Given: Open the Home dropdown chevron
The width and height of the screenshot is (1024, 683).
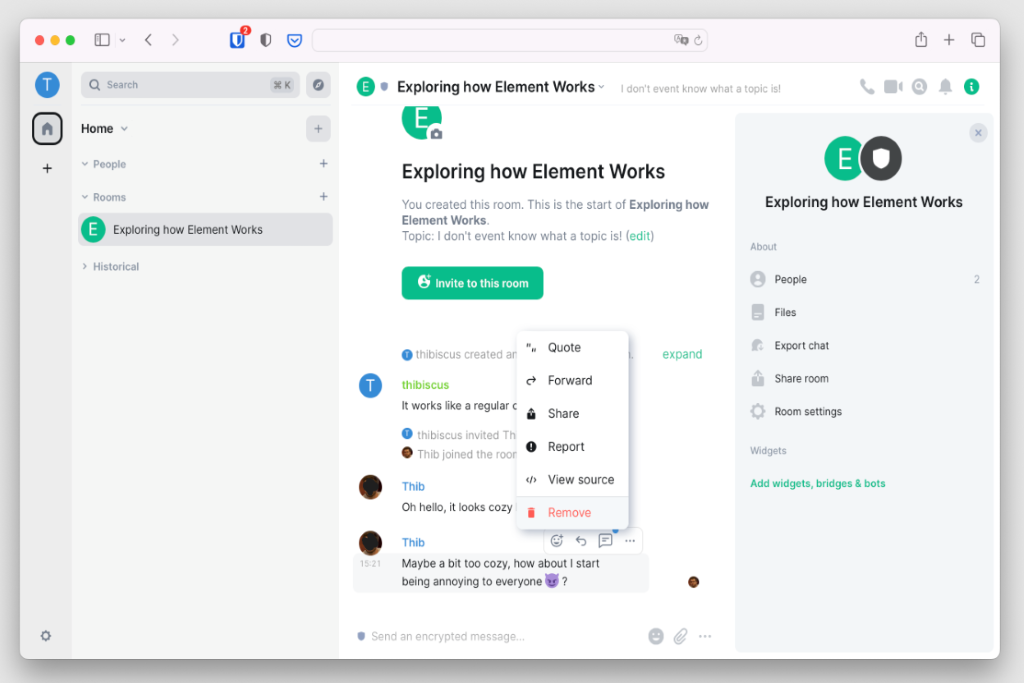Looking at the screenshot, I should pos(124,129).
